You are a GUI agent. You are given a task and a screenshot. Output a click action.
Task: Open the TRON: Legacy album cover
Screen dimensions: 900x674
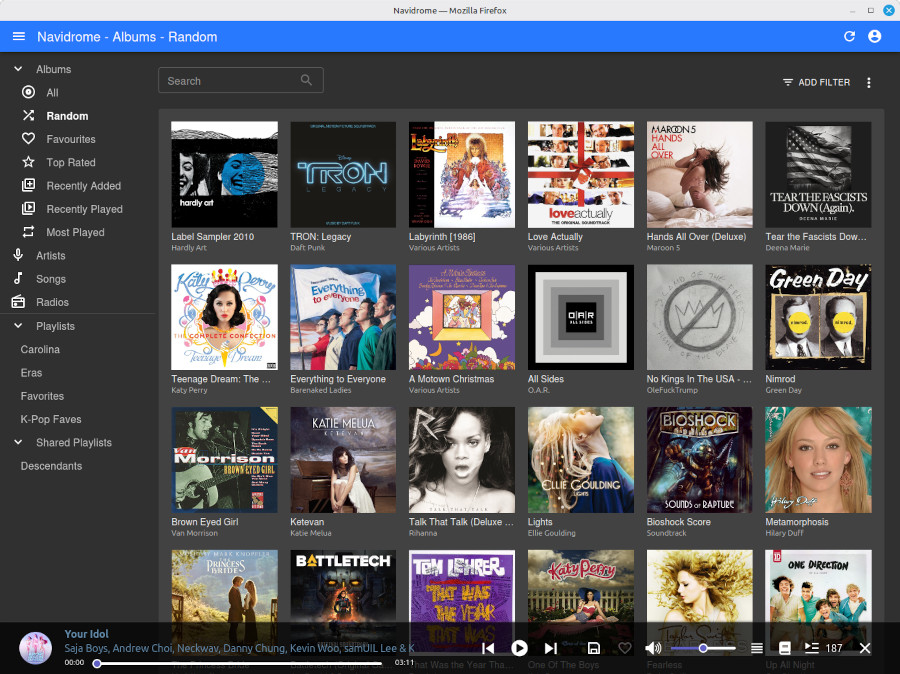(343, 174)
